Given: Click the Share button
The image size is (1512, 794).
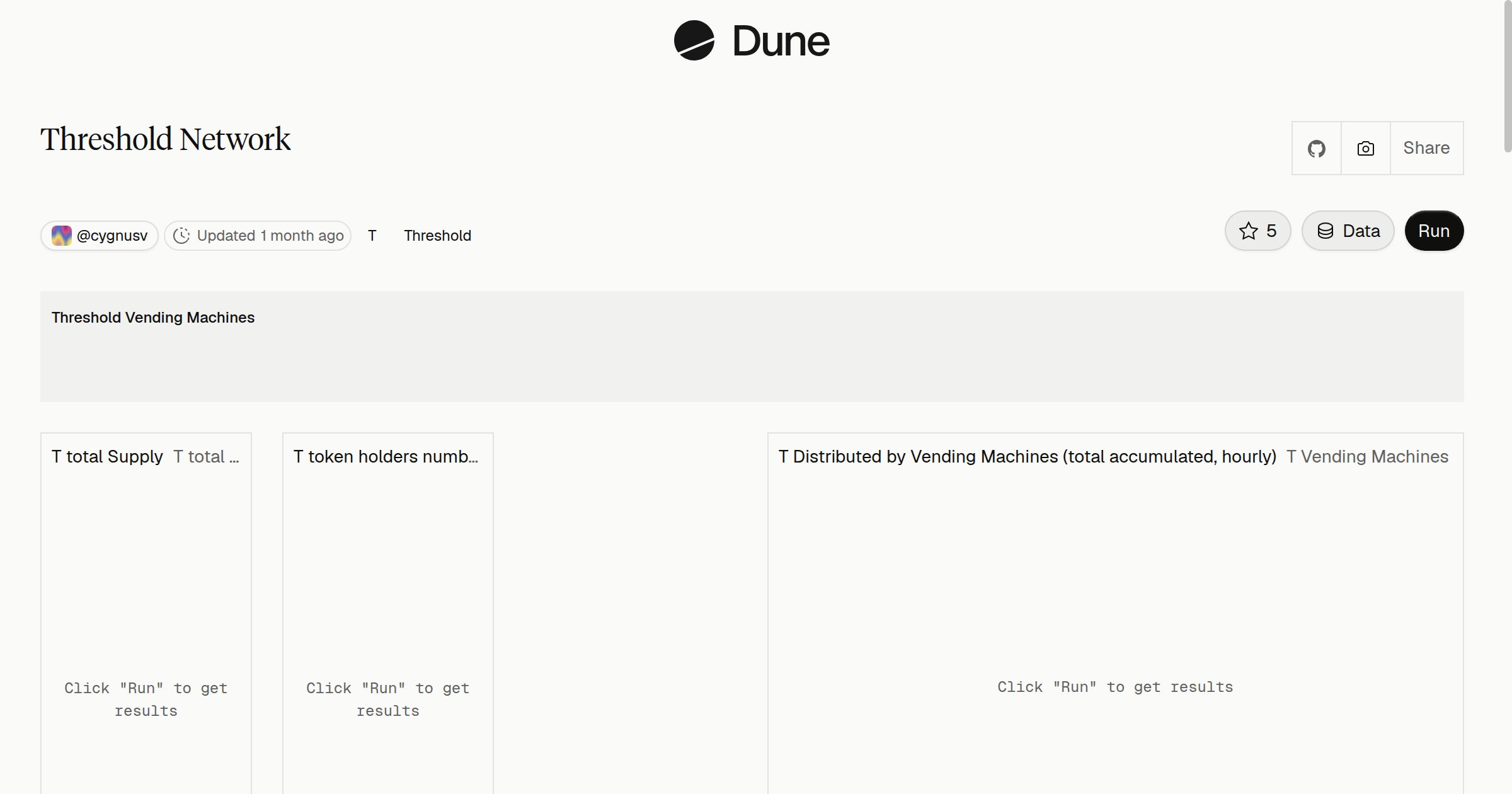Looking at the screenshot, I should pos(1426,148).
